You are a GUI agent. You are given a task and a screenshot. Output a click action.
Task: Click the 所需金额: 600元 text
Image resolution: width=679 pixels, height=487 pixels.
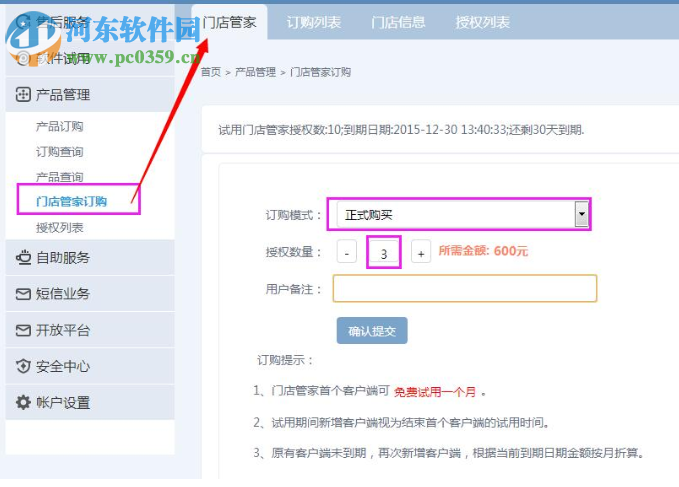click(x=483, y=251)
